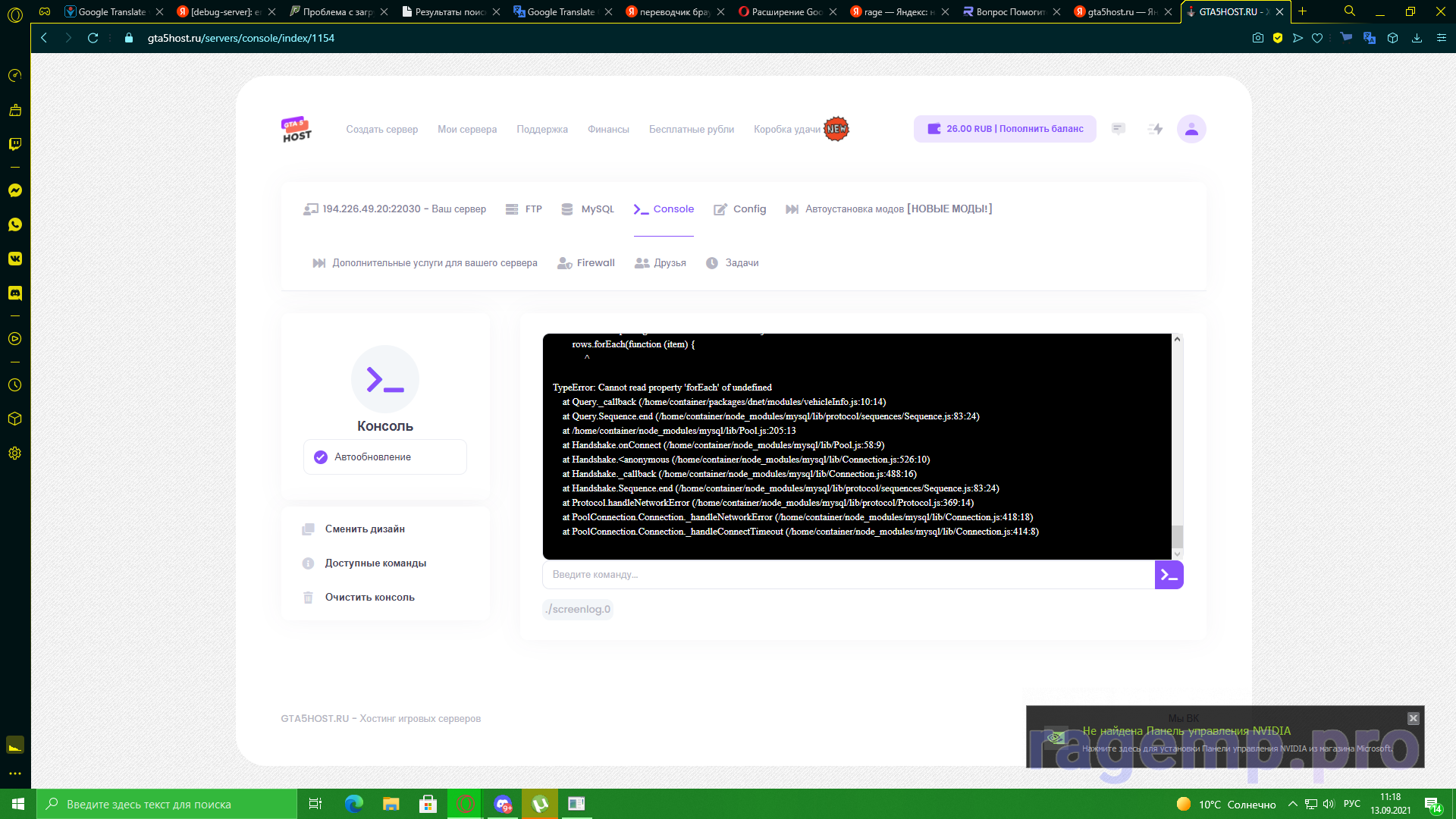Viewport: 1456px width, 819px height.
Task: Click Сменить дизайн option
Action: point(365,529)
